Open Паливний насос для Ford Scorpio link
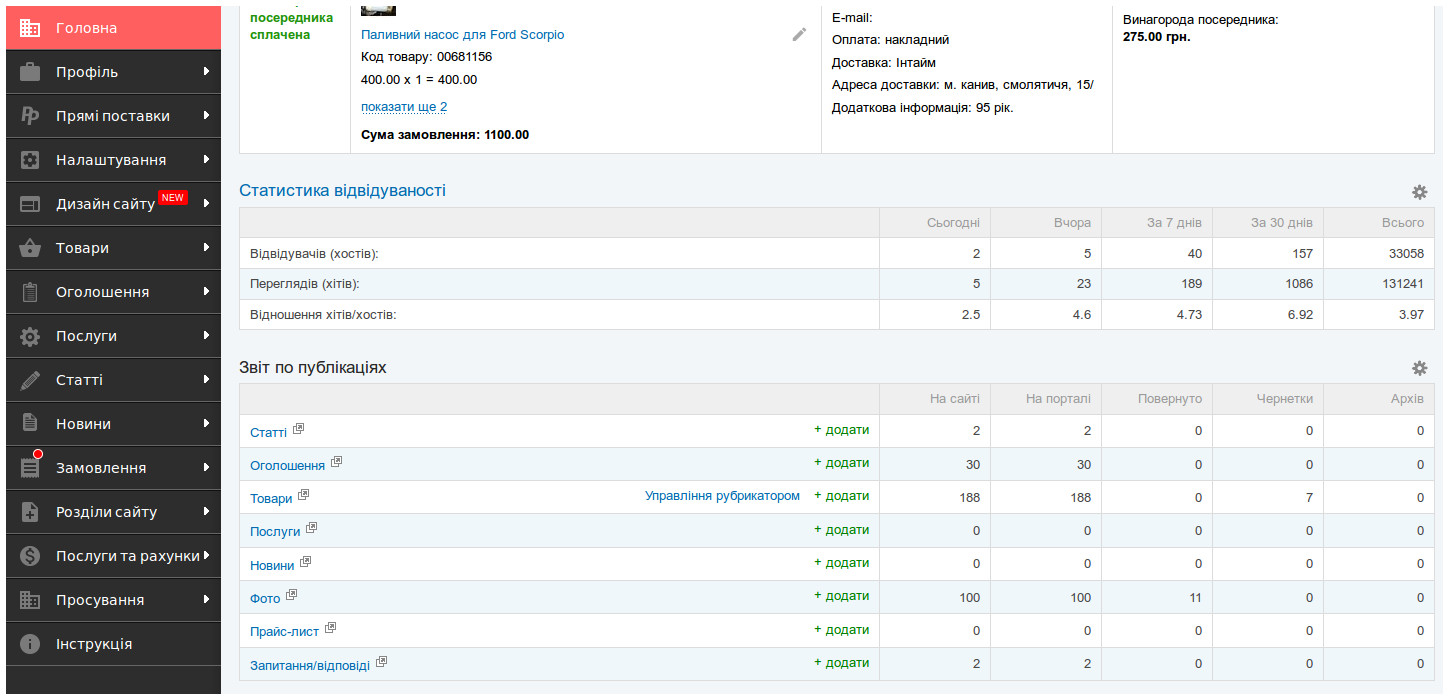Screen dimensions: 1450x700 tap(462, 35)
